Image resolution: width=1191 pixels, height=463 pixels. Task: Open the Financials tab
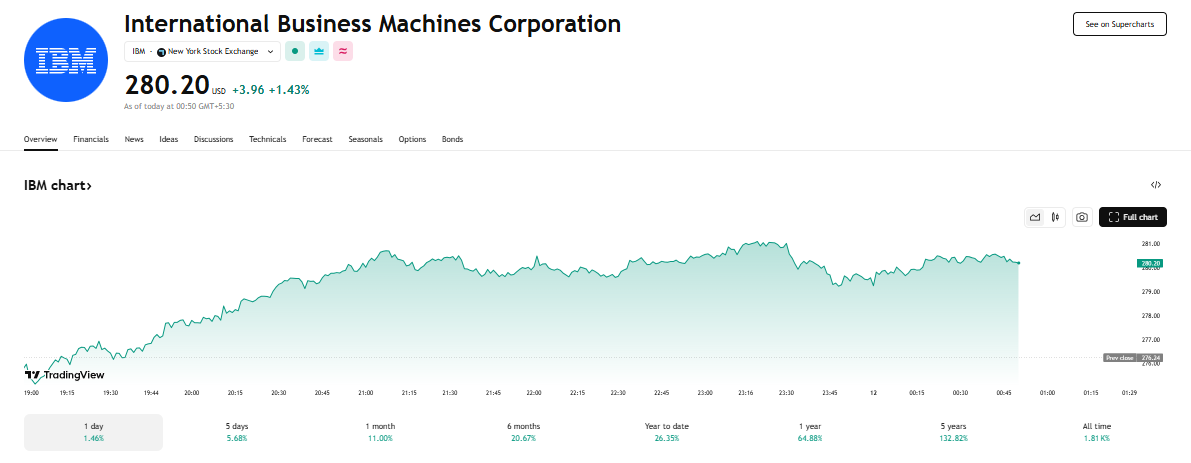coord(91,140)
